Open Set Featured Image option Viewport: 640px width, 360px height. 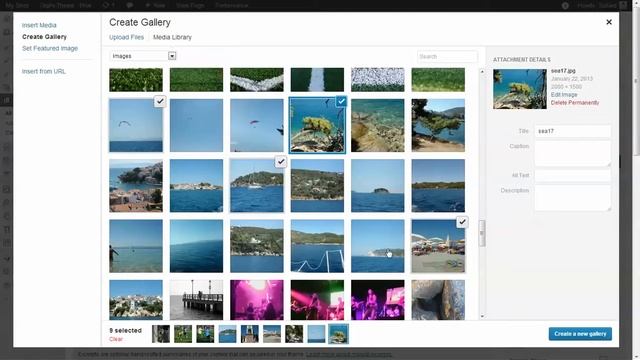click(50, 48)
